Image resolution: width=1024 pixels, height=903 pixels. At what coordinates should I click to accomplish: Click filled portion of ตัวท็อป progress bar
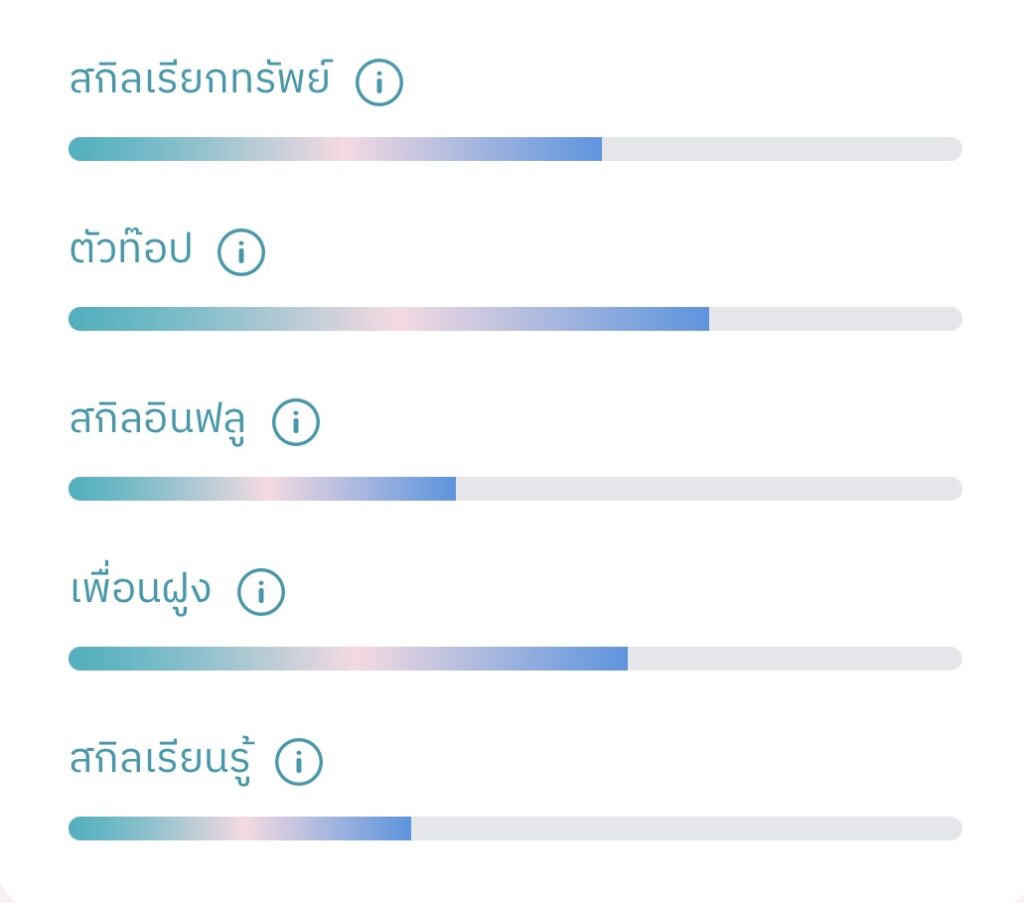pyautogui.click(x=388, y=319)
